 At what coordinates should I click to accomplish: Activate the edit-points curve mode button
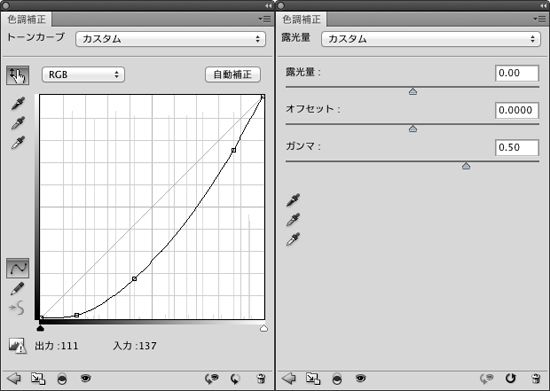tap(18, 268)
